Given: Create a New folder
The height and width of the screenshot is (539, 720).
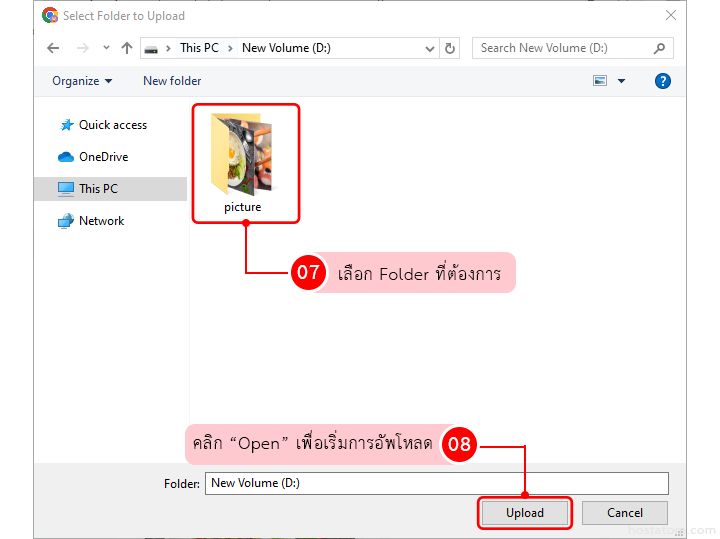Looking at the screenshot, I should 172,81.
